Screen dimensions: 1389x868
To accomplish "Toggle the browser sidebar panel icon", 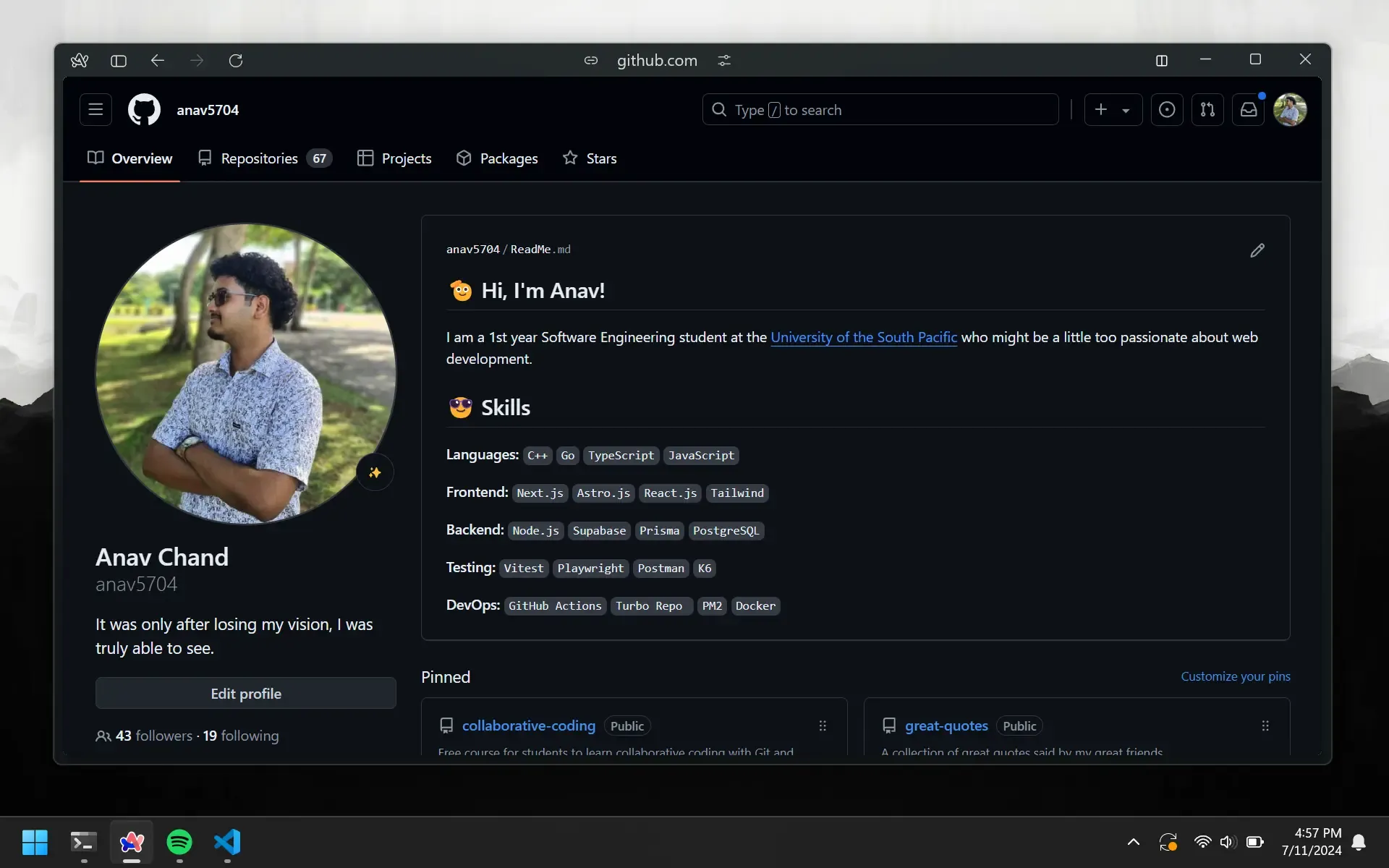I will pyautogui.click(x=119, y=61).
